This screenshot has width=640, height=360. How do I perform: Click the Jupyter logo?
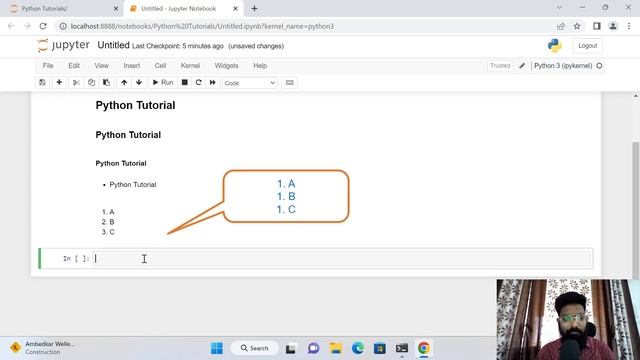coord(63,45)
